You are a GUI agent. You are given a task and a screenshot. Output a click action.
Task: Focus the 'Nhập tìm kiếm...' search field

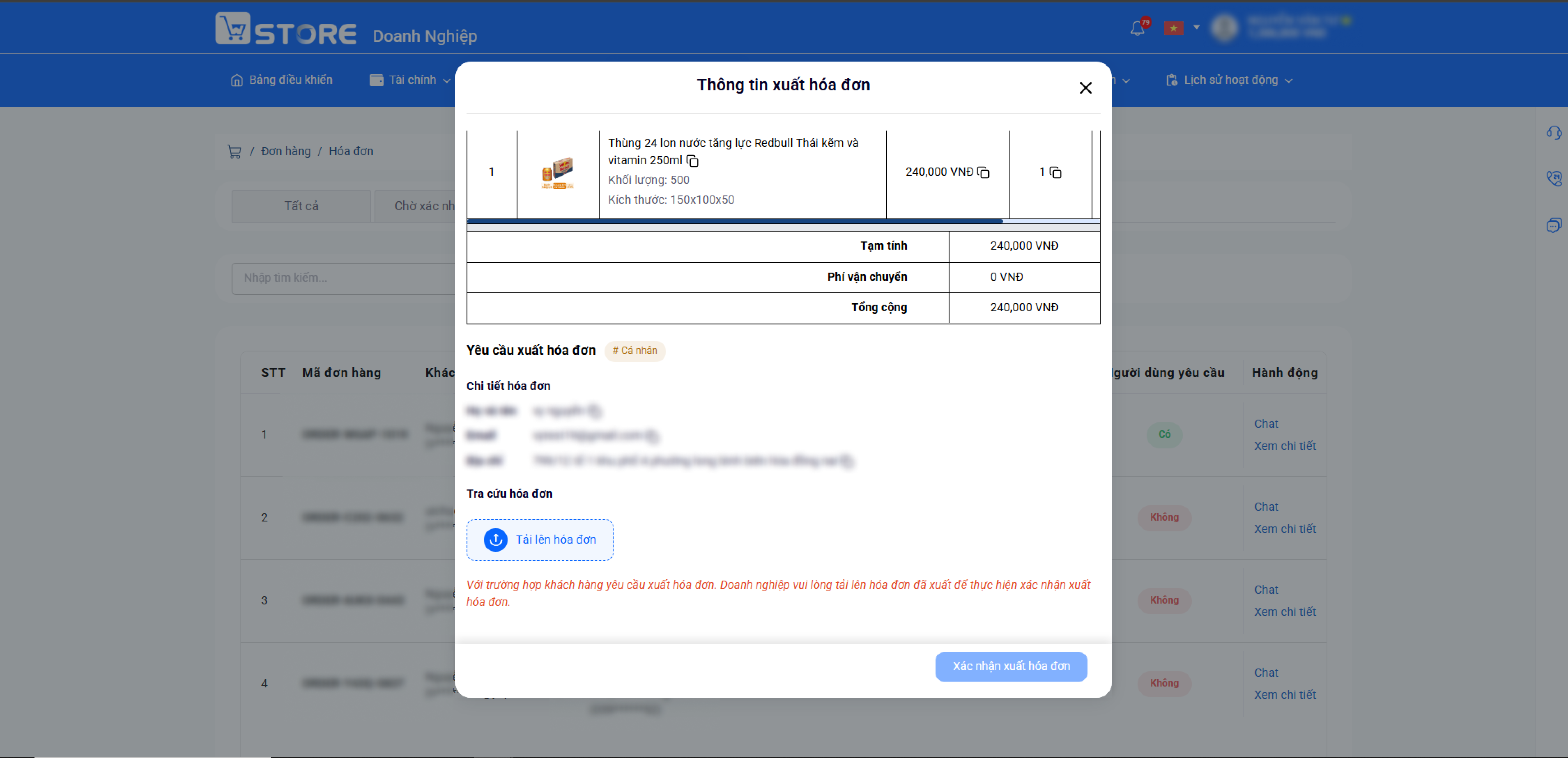pyautogui.click(x=343, y=278)
